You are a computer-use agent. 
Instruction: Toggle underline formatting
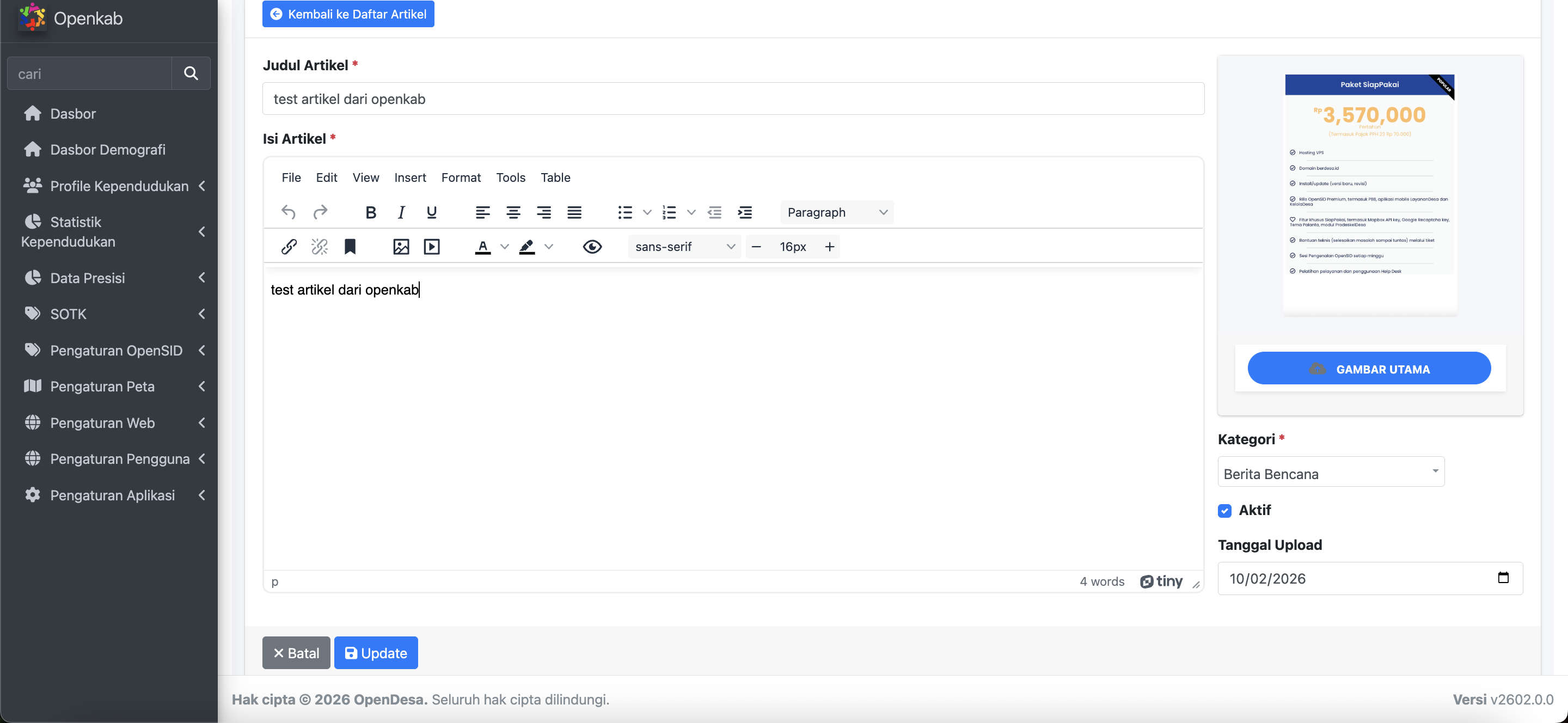pyautogui.click(x=432, y=212)
